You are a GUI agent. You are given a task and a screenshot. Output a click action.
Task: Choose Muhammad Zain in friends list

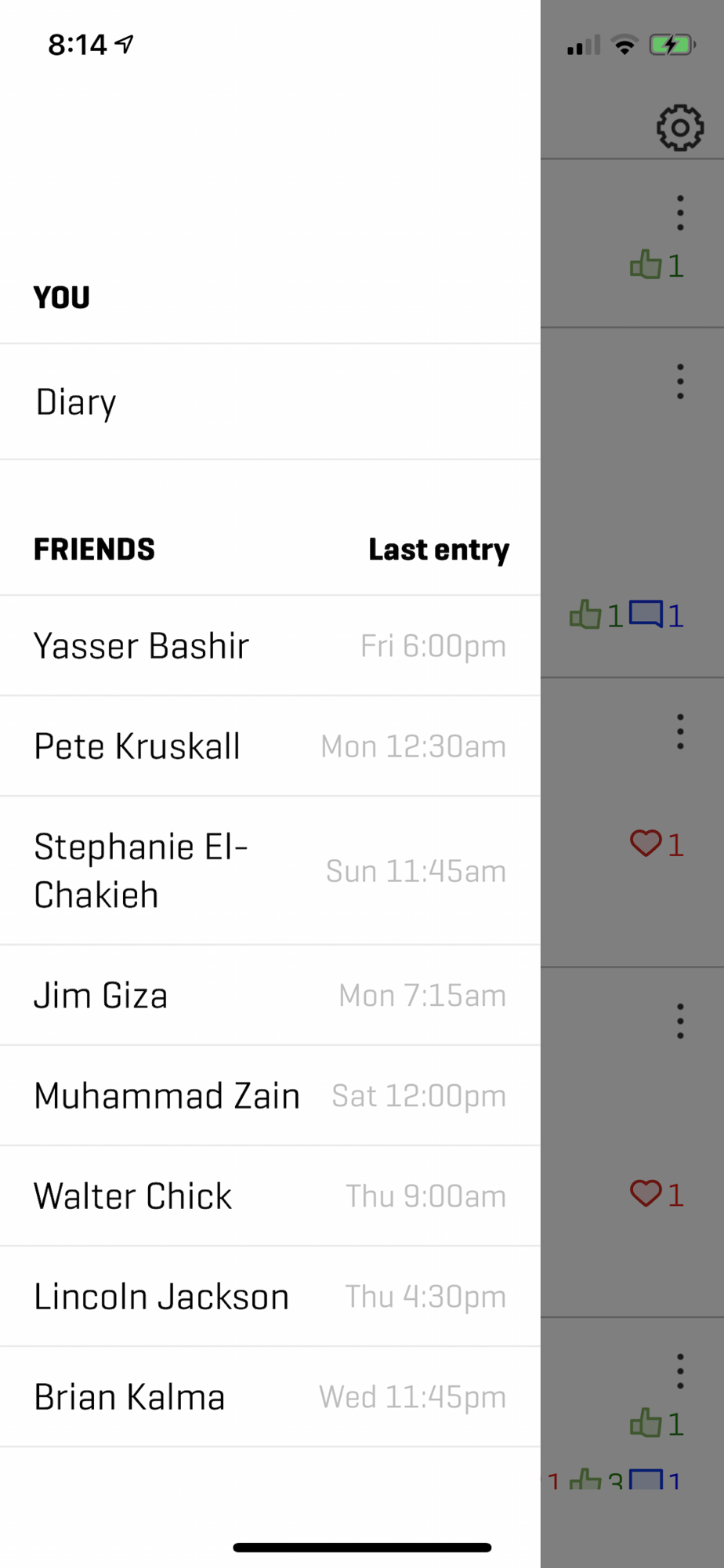(x=270, y=1095)
